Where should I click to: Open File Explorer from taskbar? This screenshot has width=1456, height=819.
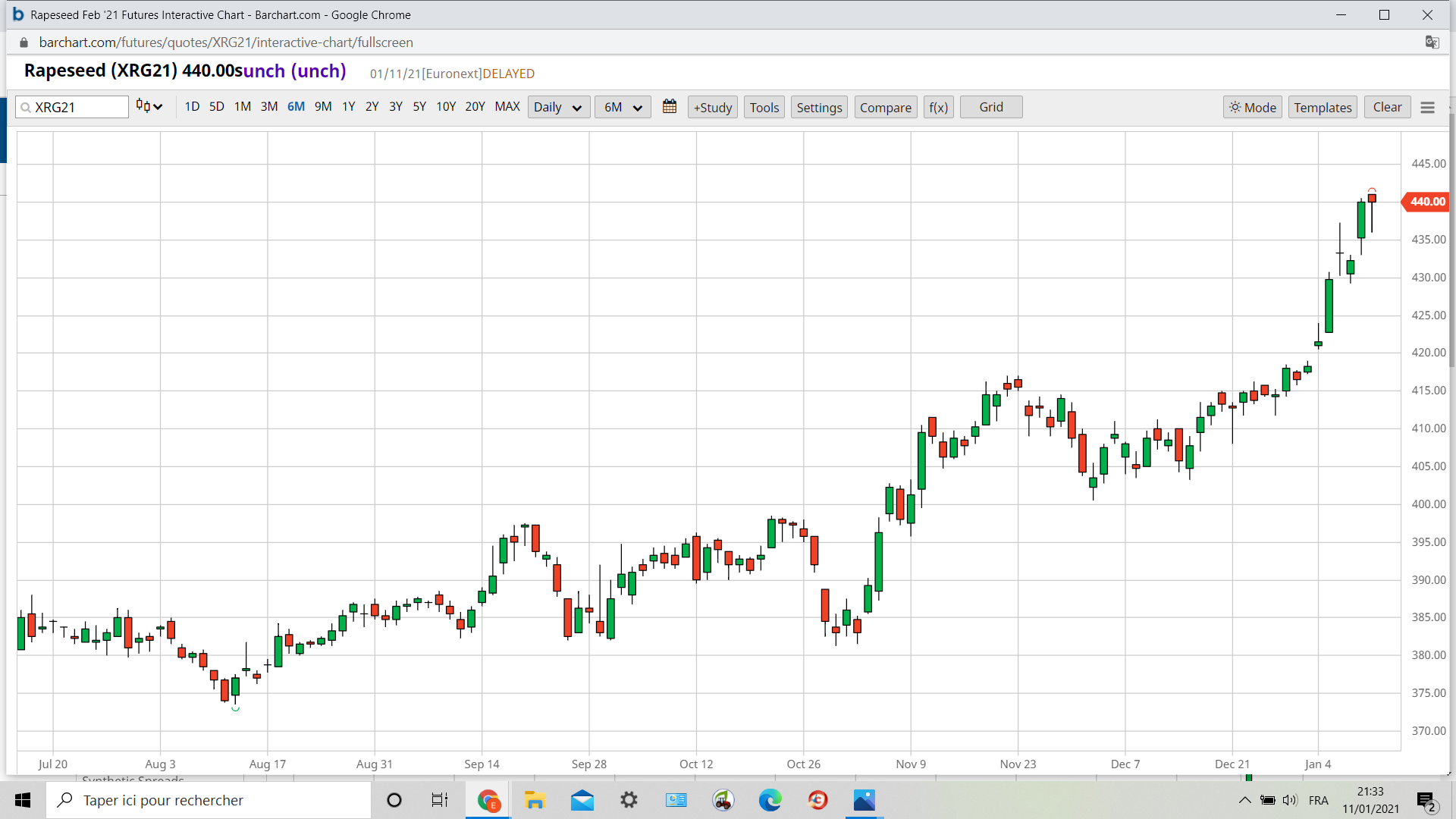coord(535,800)
